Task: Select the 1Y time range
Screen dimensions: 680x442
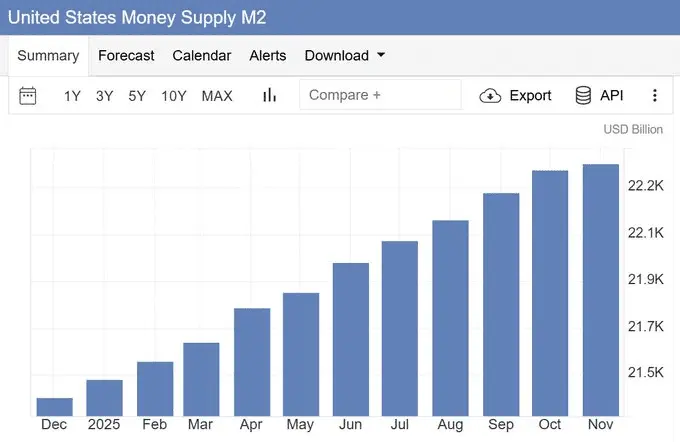Action: point(72,95)
